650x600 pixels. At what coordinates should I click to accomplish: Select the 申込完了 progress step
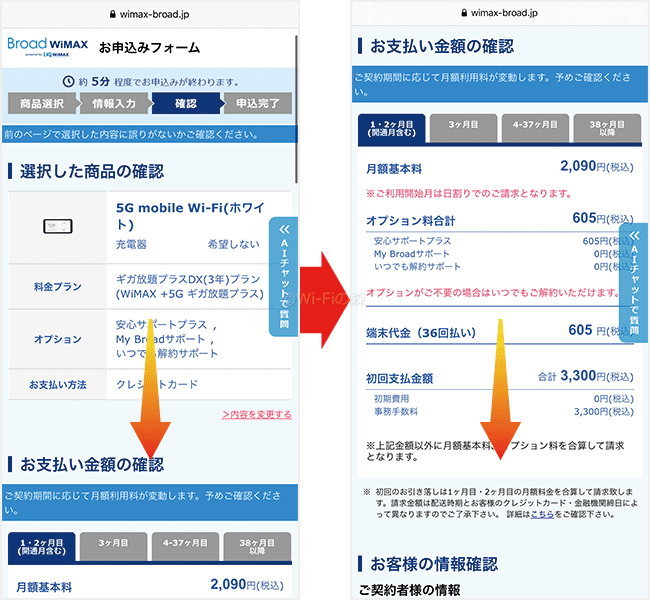click(258, 104)
